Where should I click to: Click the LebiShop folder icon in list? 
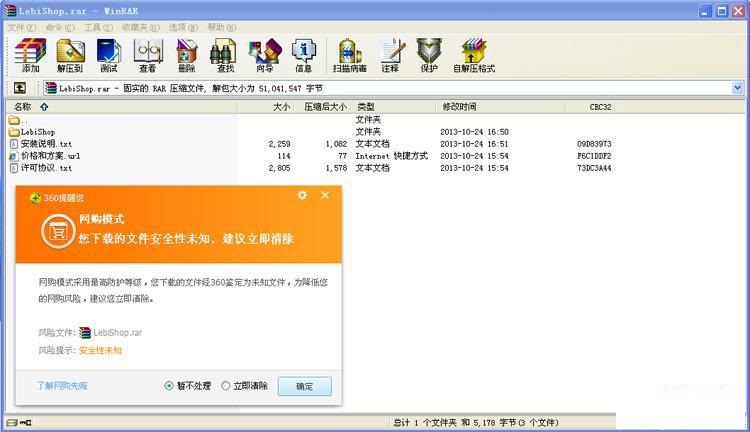(14, 132)
